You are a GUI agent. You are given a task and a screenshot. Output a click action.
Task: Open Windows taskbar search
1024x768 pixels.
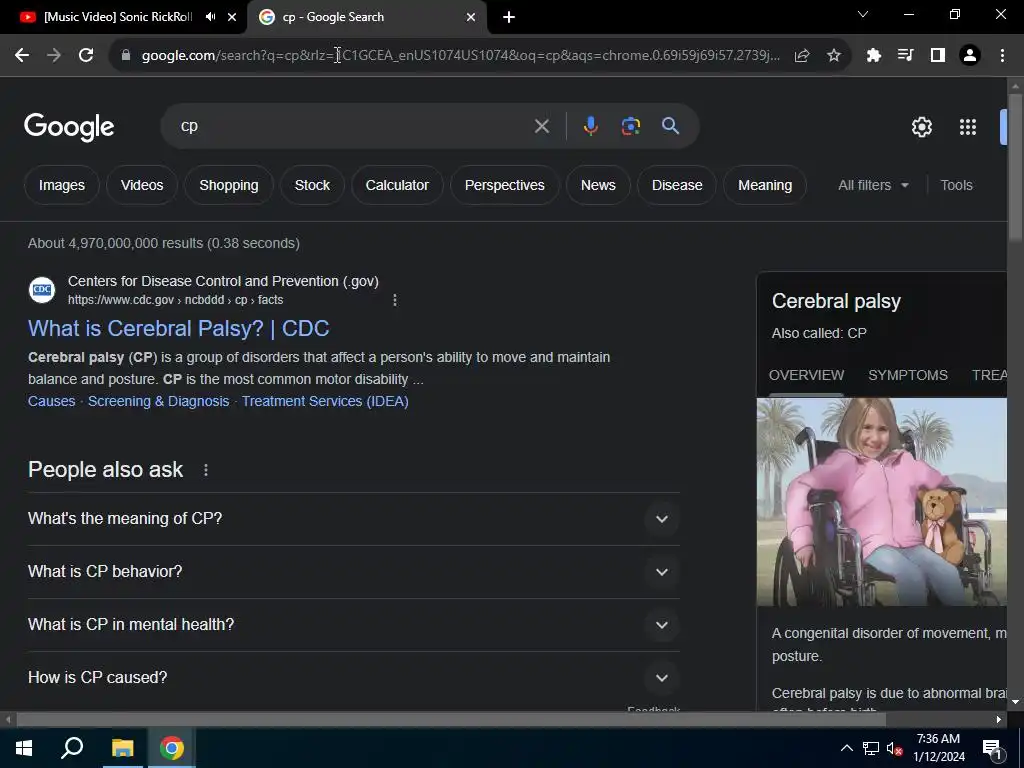point(72,748)
